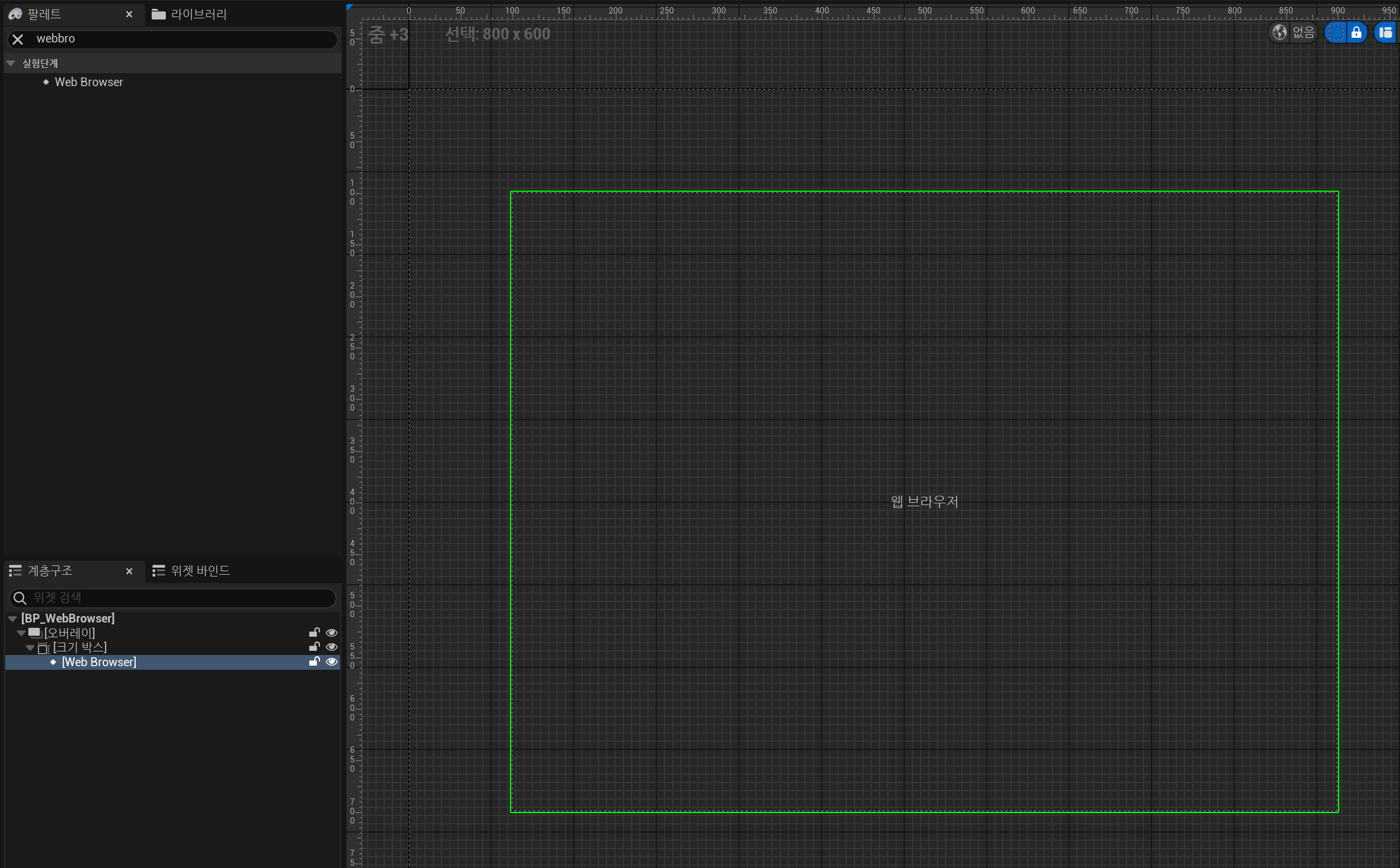Clear the palette search with X icon
This screenshot has height=868, width=1400.
coord(18,39)
